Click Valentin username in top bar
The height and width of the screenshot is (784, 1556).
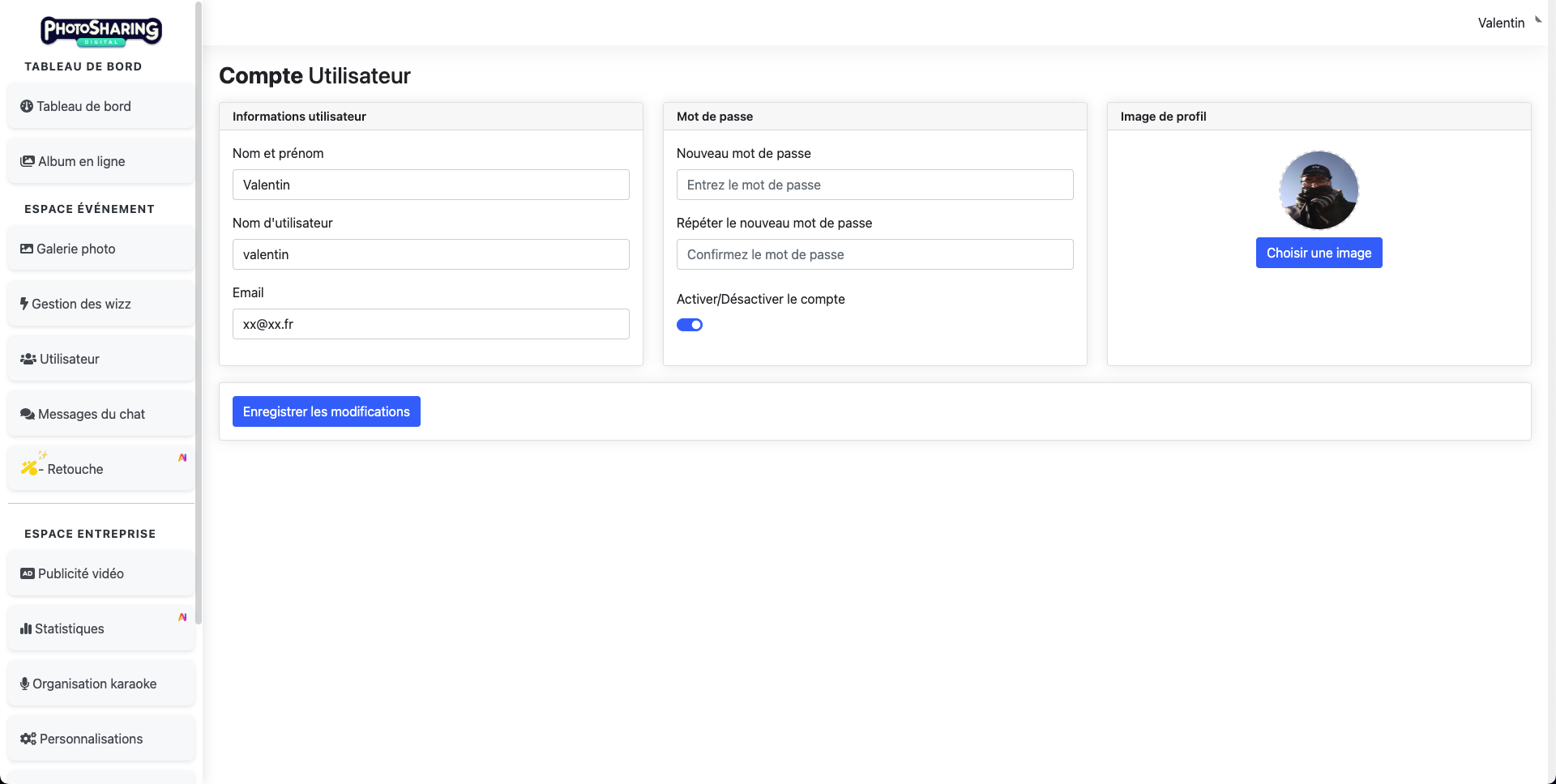pos(1501,23)
